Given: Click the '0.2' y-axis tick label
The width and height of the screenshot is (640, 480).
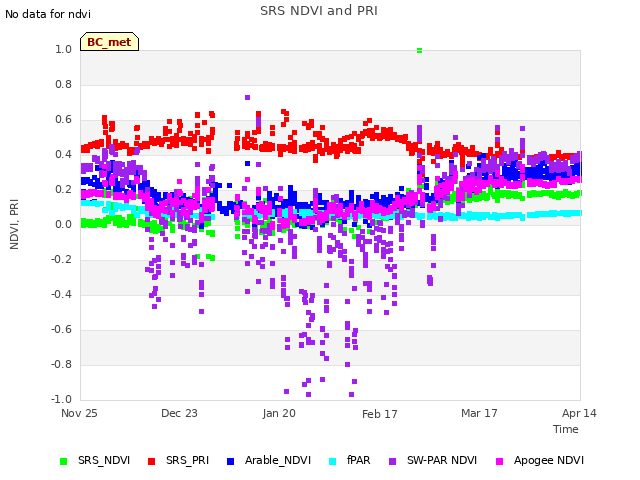Looking at the screenshot, I should click(x=63, y=189).
